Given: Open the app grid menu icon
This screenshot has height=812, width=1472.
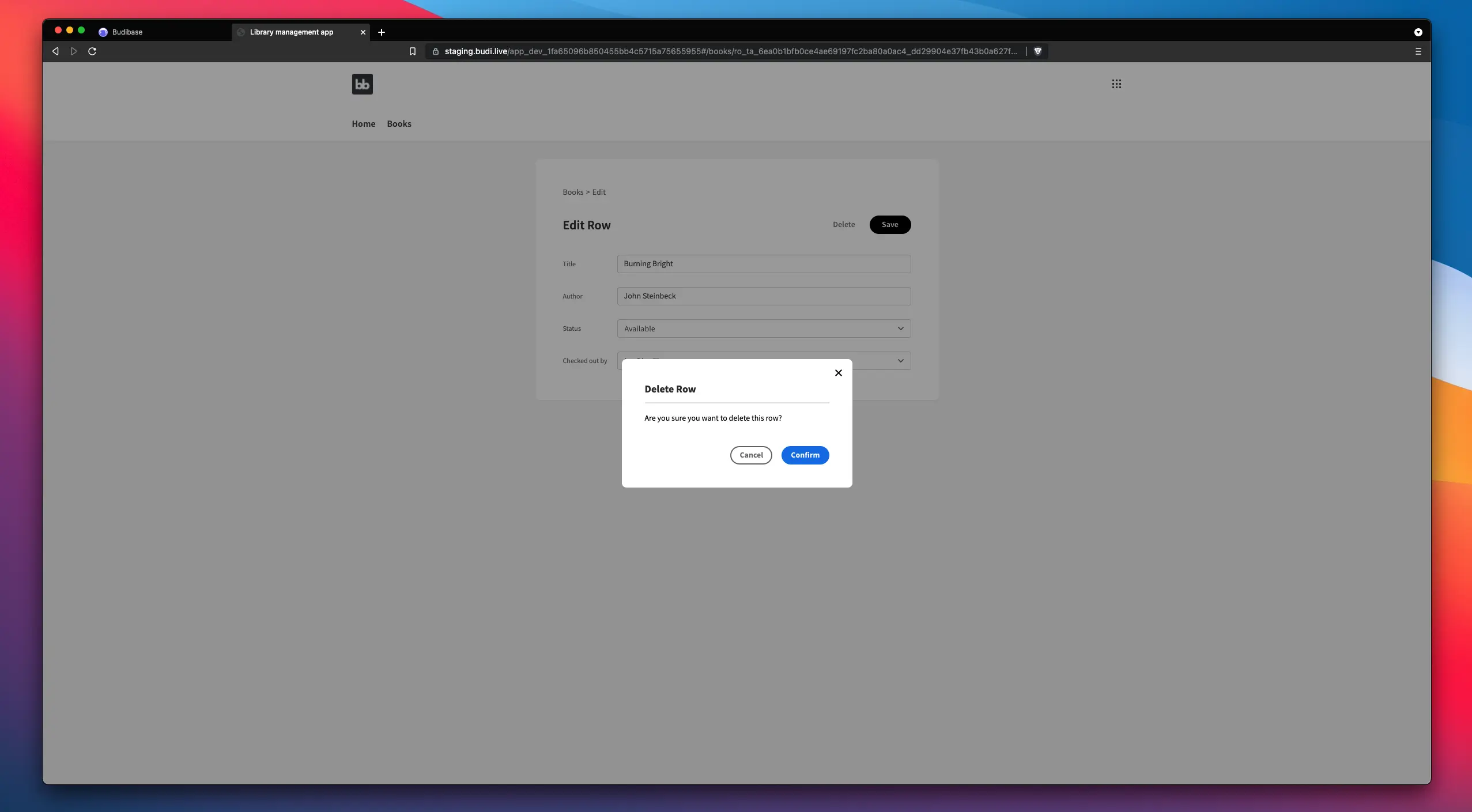Looking at the screenshot, I should pos(1117,83).
